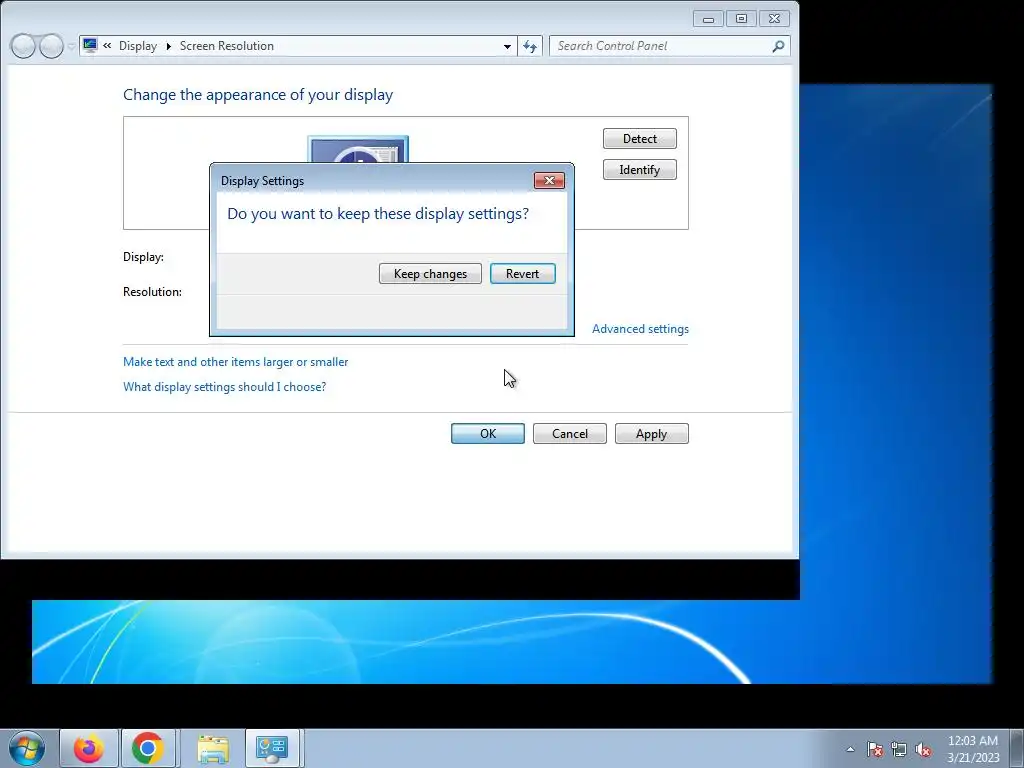Open File Explorer from the taskbar
This screenshot has height=768, width=1024.
(213, 748)
